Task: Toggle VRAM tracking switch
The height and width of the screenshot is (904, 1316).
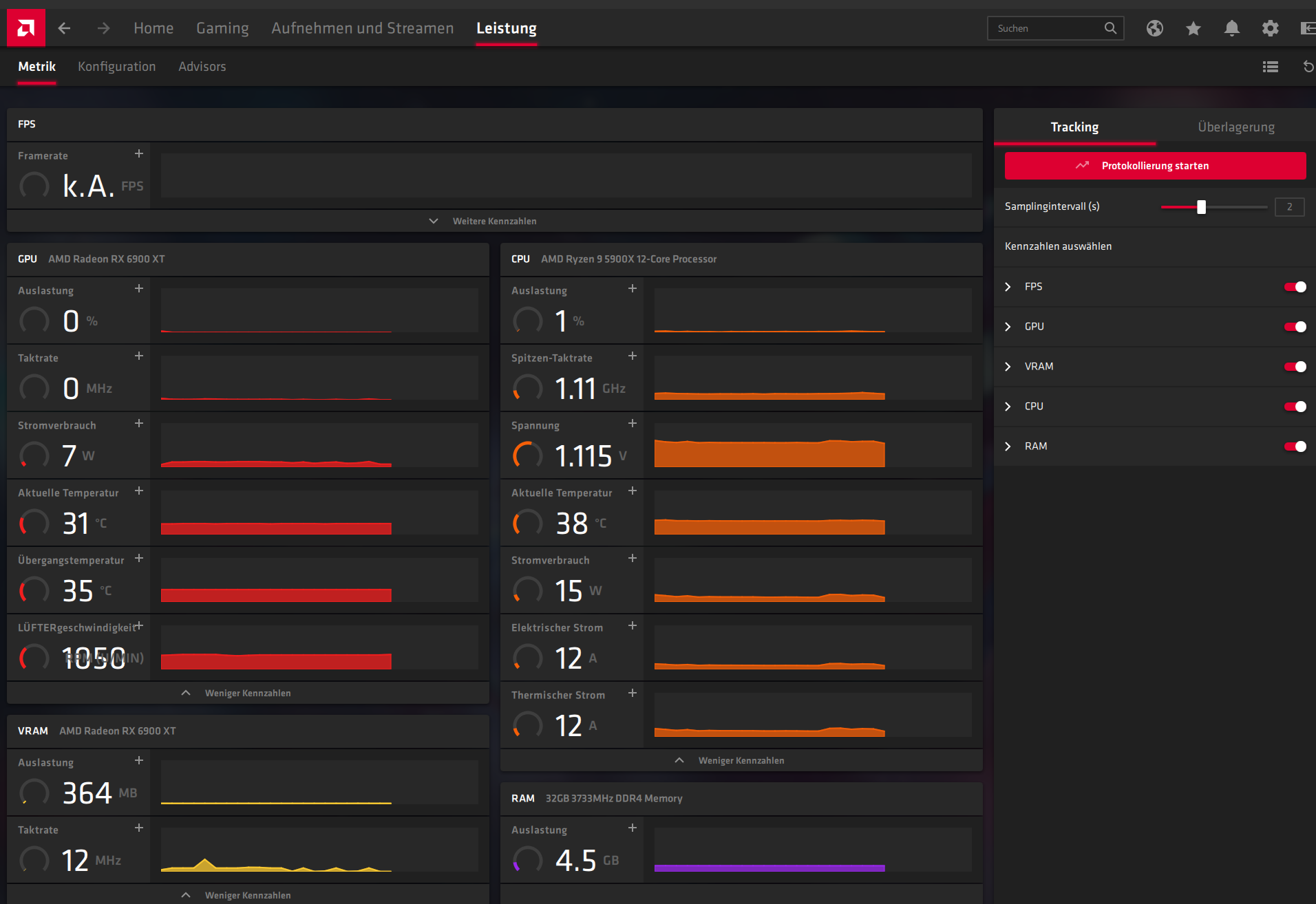Action: tap(1295, 367)
